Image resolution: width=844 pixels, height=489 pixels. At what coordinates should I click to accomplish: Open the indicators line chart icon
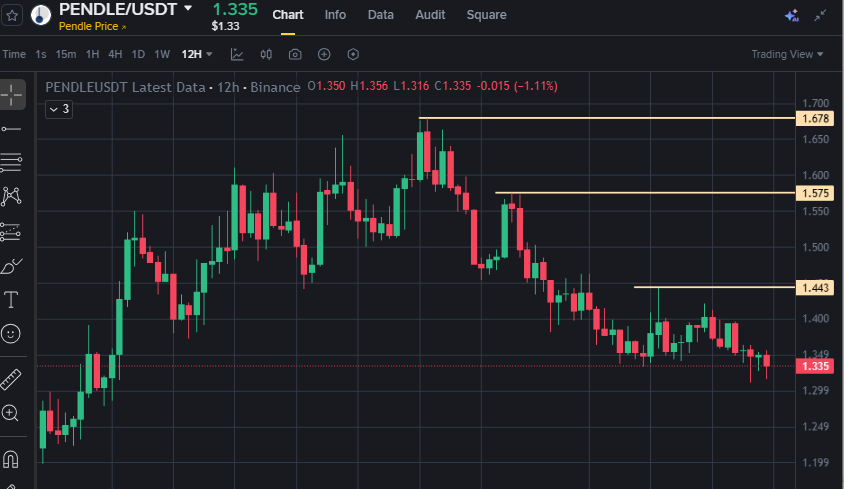pos(237,54)
